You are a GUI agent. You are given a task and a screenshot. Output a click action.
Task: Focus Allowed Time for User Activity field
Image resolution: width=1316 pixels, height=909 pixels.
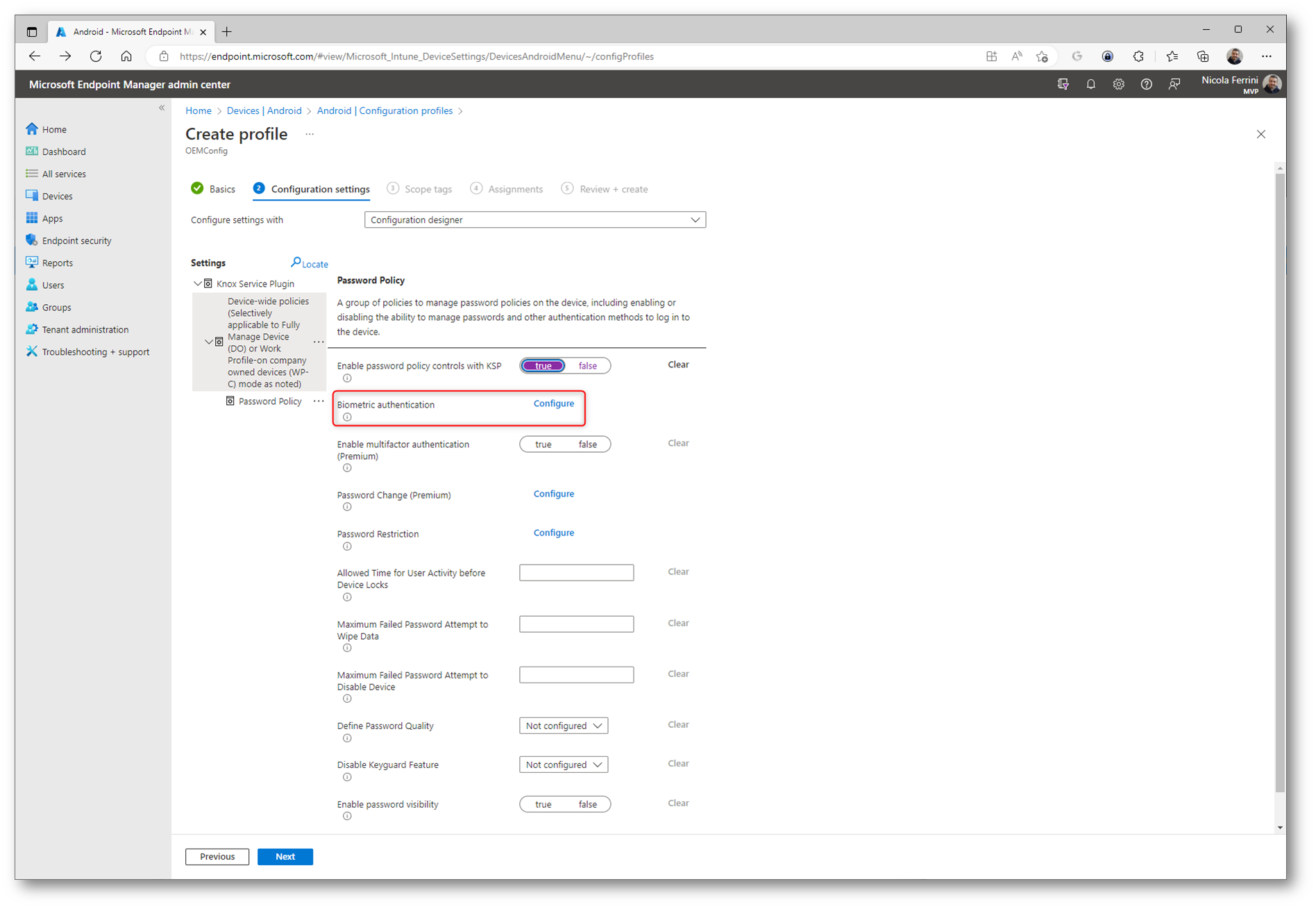pyautogui.click(x=576, y=572)
